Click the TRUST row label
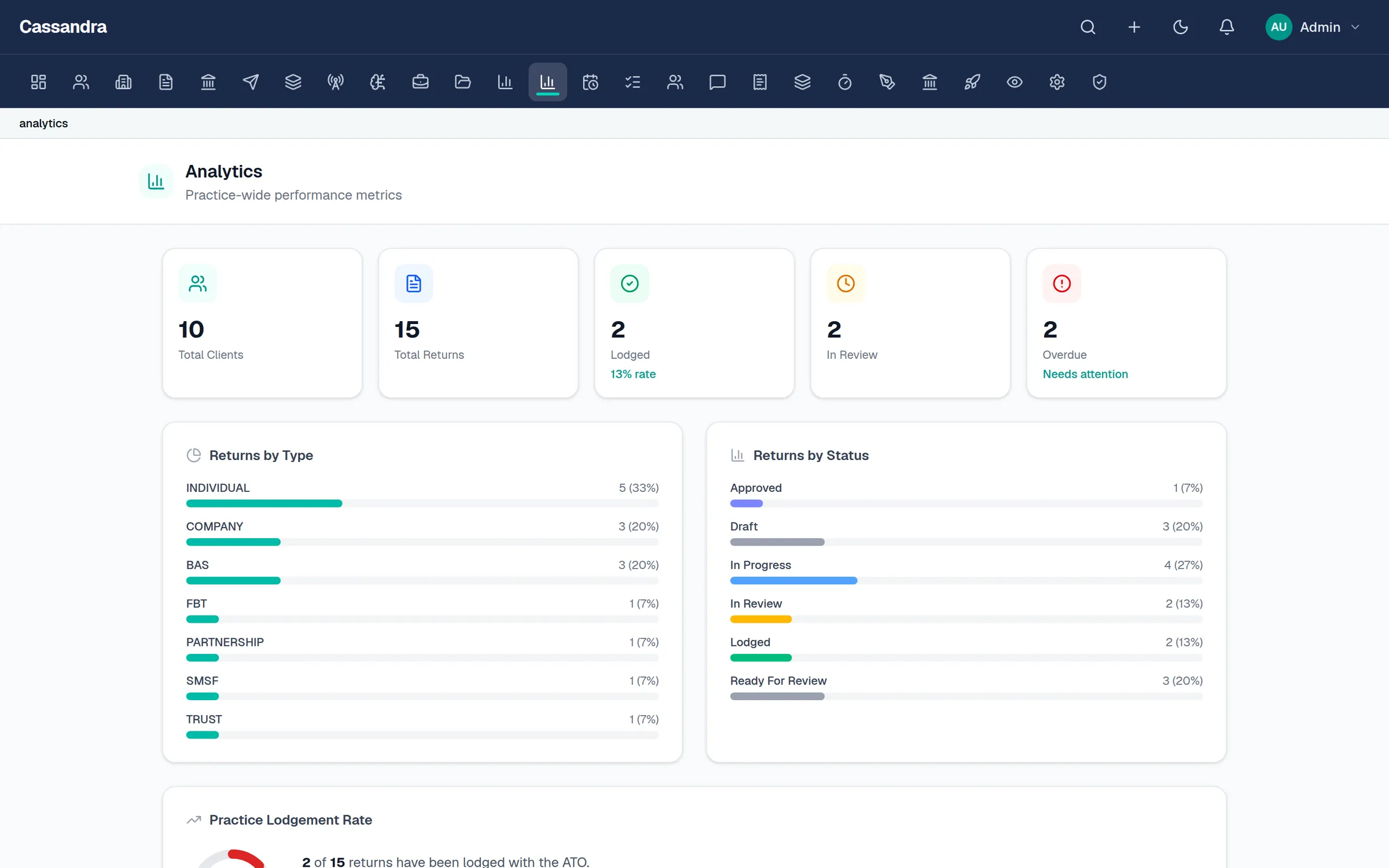The height and width of the screenshot is (868, 1389). click(204, 719)
